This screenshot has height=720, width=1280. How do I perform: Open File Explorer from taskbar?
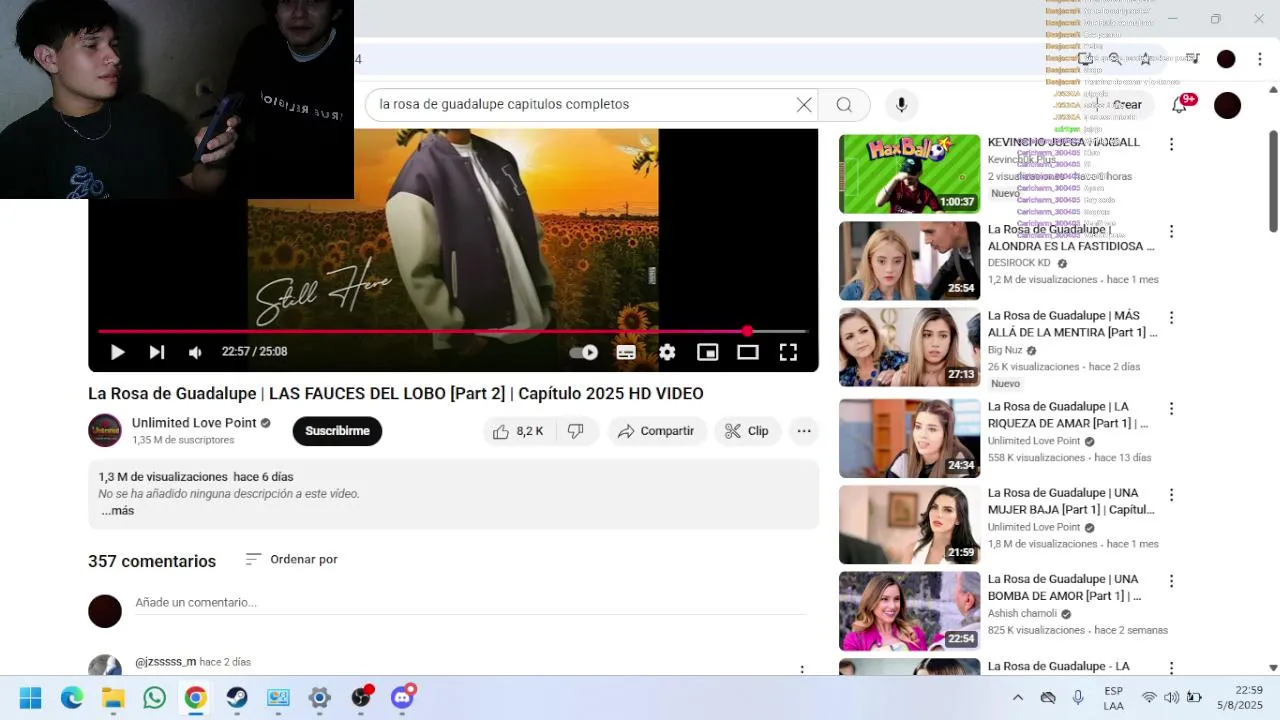pyautogui.click(x=113, y=698)
